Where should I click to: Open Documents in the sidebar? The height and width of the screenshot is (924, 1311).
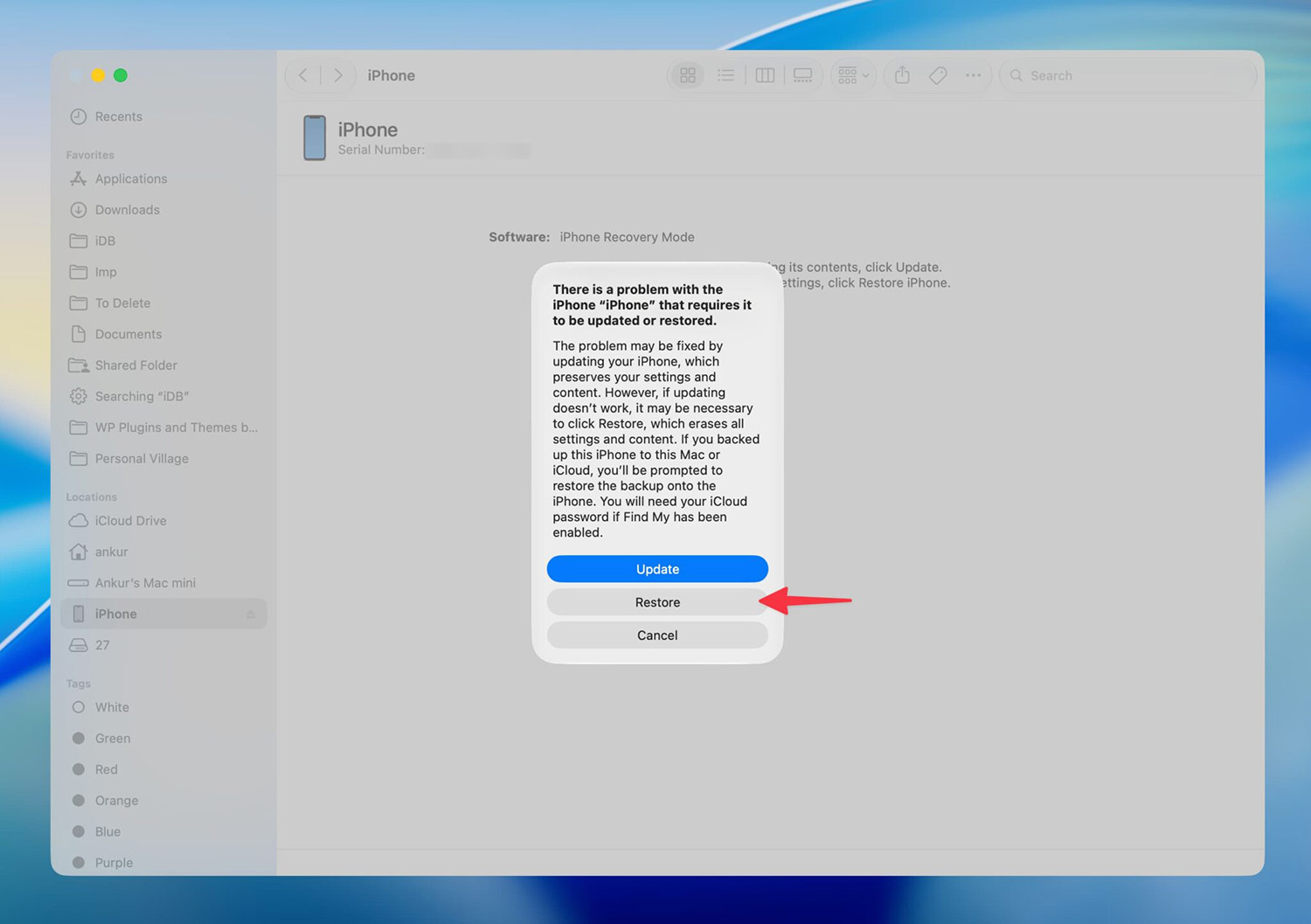163,334
